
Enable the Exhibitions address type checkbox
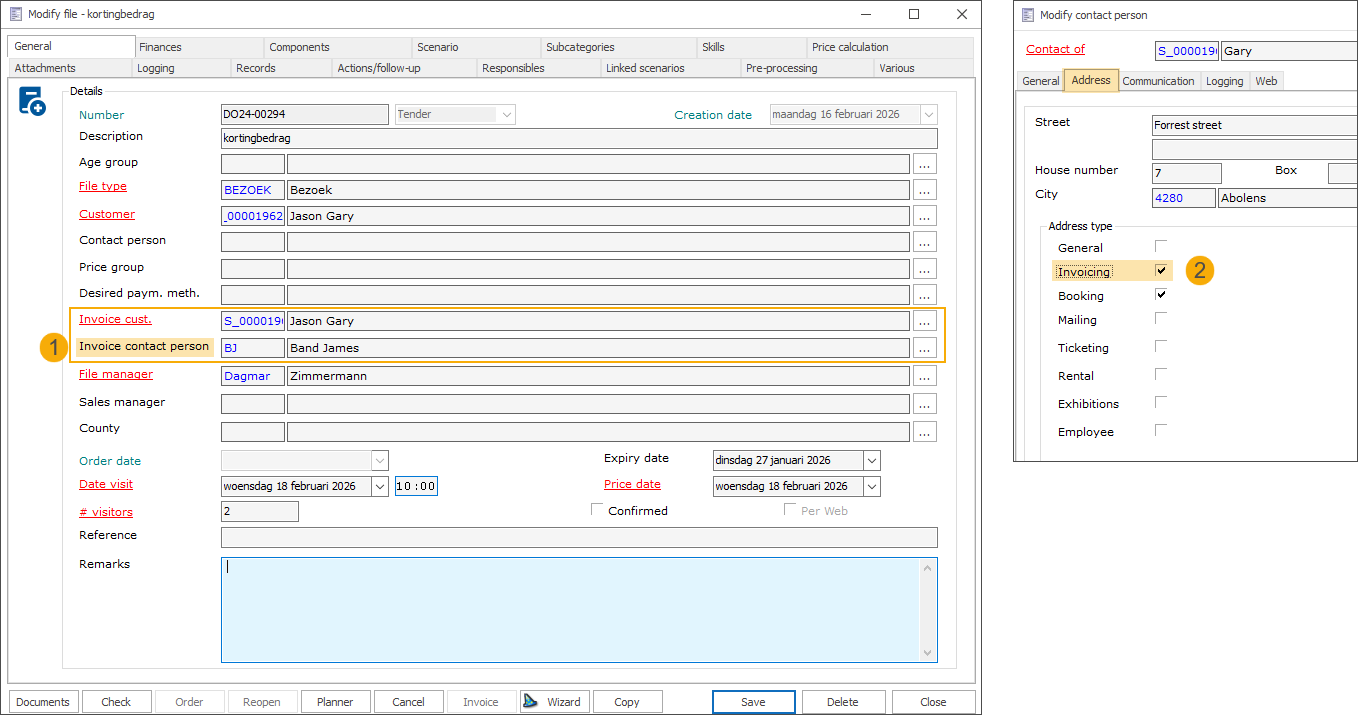point(1161,402)
